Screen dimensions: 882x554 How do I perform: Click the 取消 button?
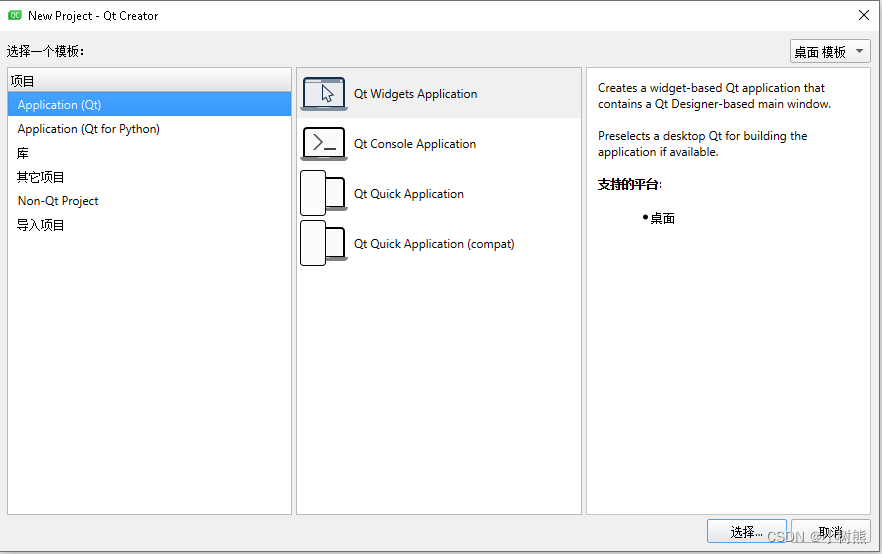pos(830,532)
